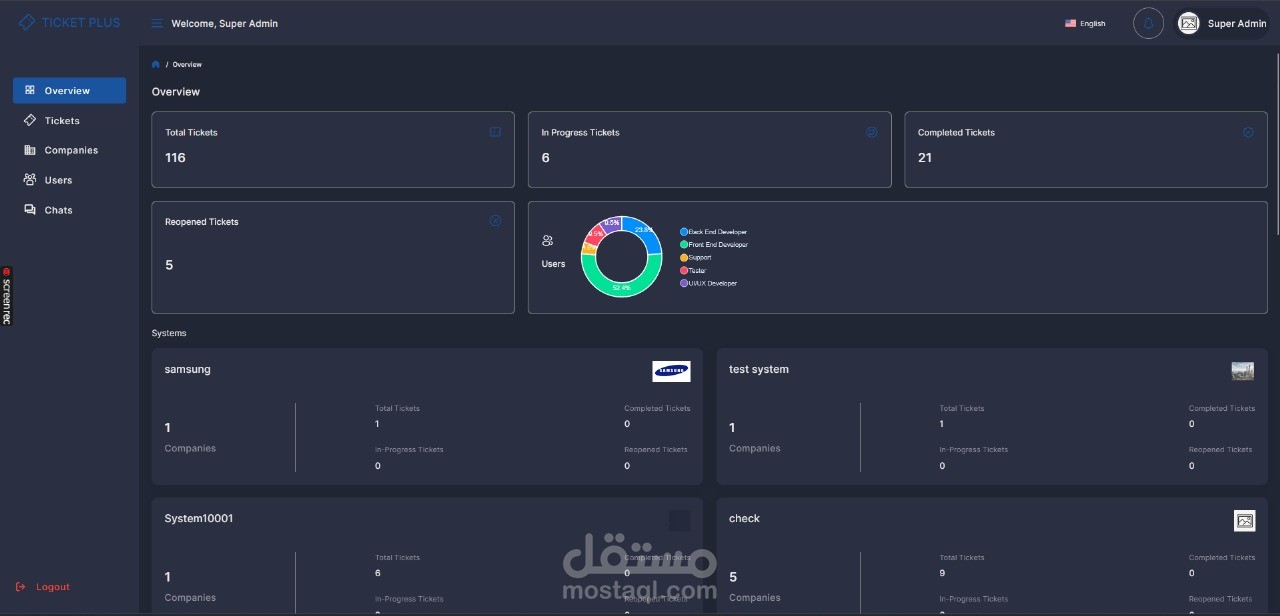Toggle the Back End Developer legend item
The width and height of the screenshot is (1280, 616).
tap(714, 232)
